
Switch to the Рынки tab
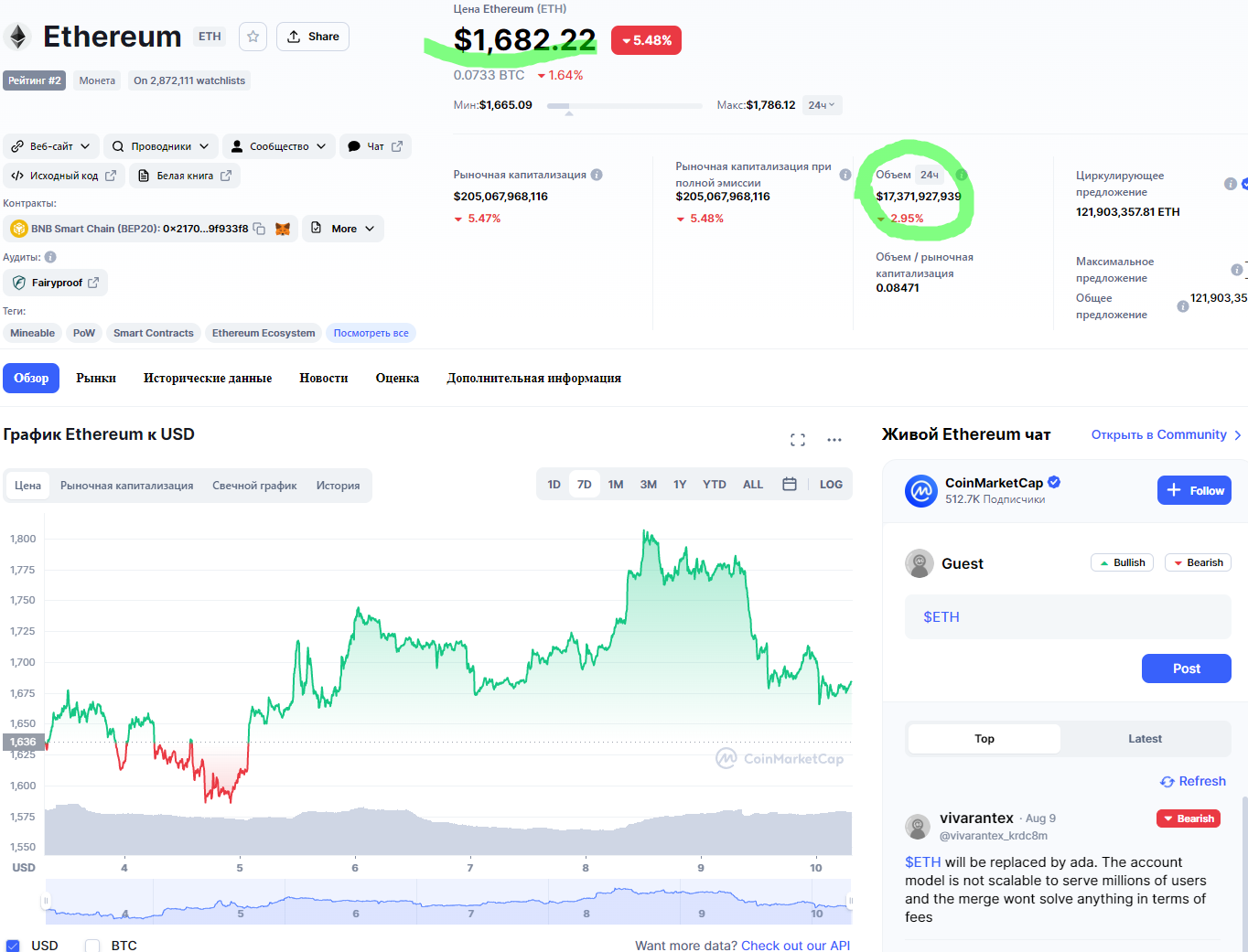(96, 378)
